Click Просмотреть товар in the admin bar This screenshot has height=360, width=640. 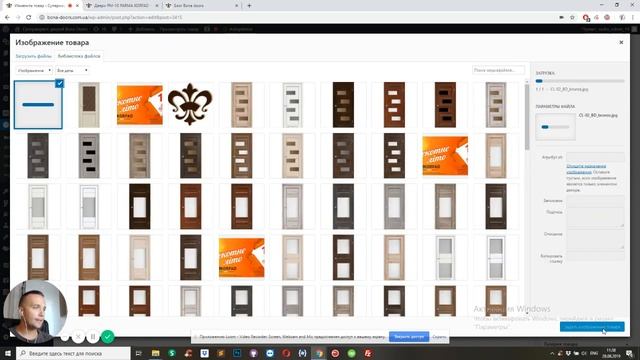179,29
